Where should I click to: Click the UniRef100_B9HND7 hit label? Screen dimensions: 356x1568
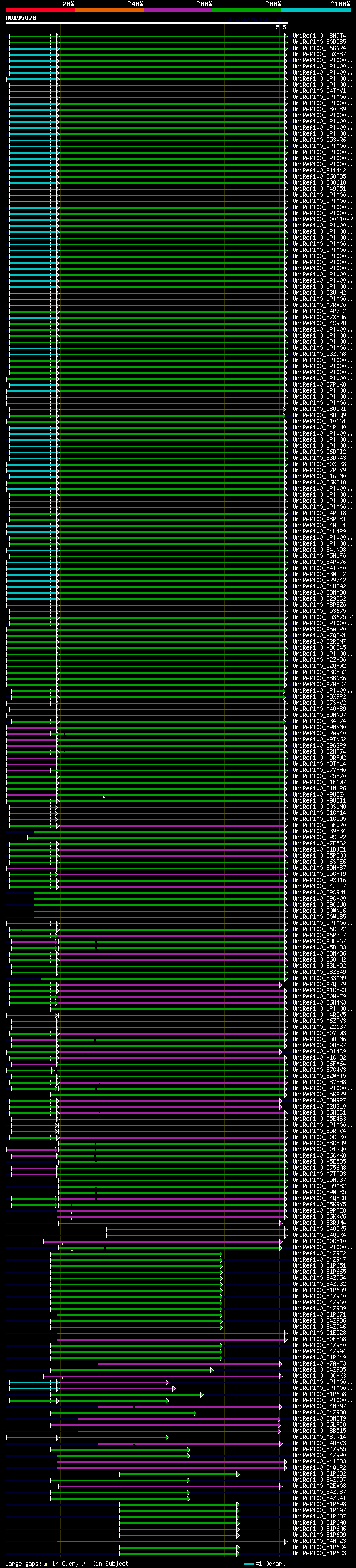[319, 715]
